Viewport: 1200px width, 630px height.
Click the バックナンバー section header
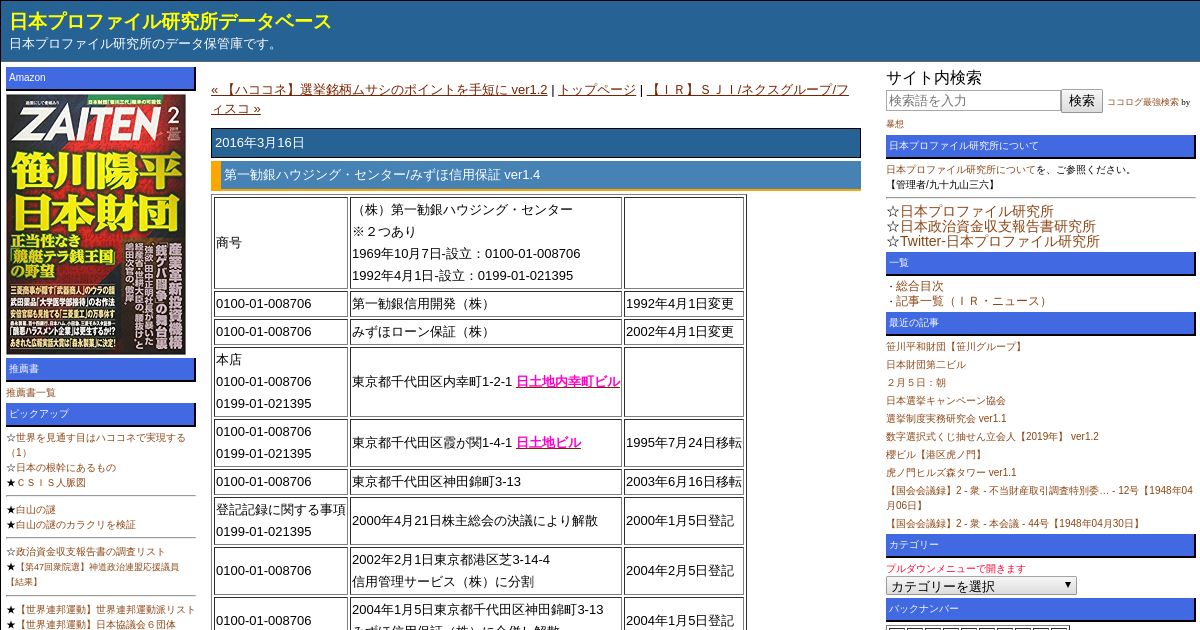click(x=1040, y=609)
